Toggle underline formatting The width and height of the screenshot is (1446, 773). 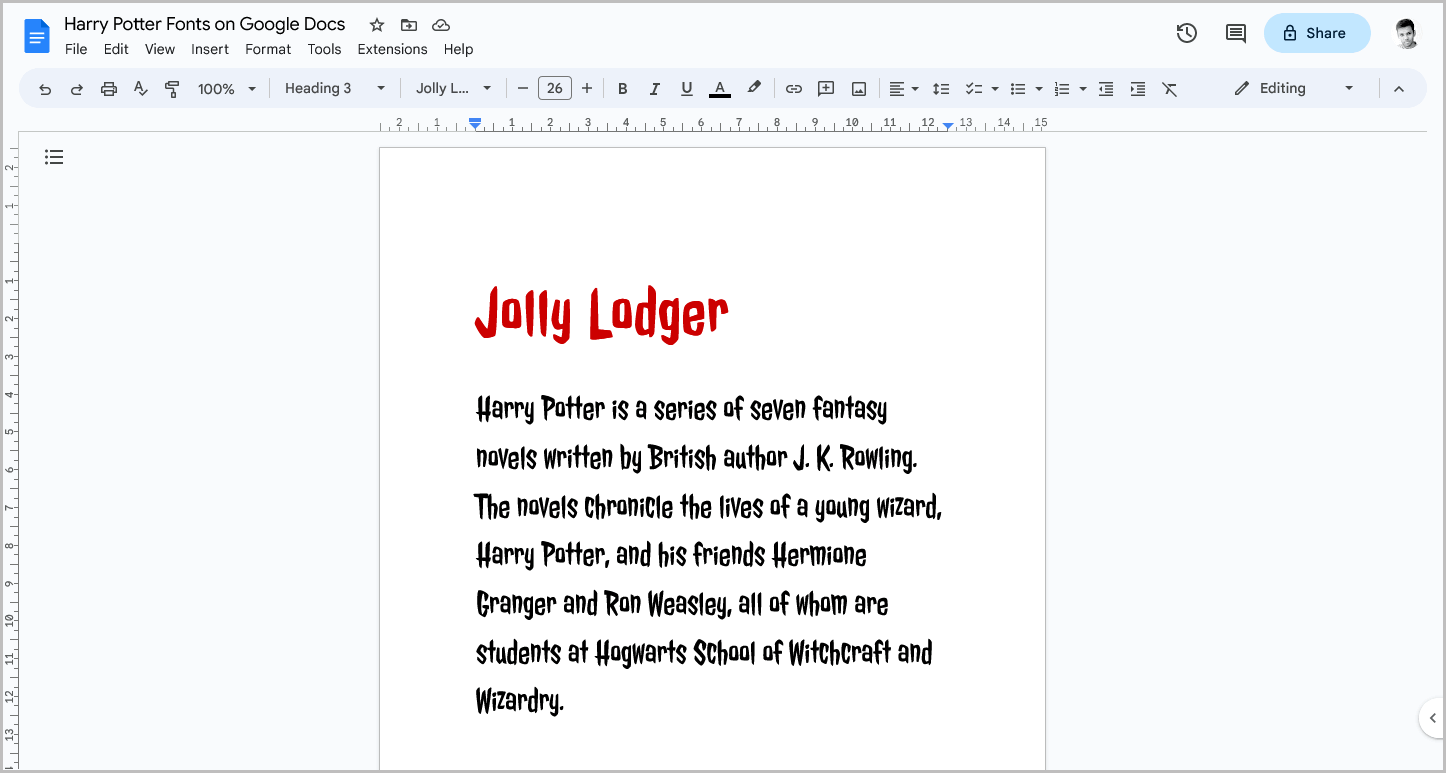(686, 88)
